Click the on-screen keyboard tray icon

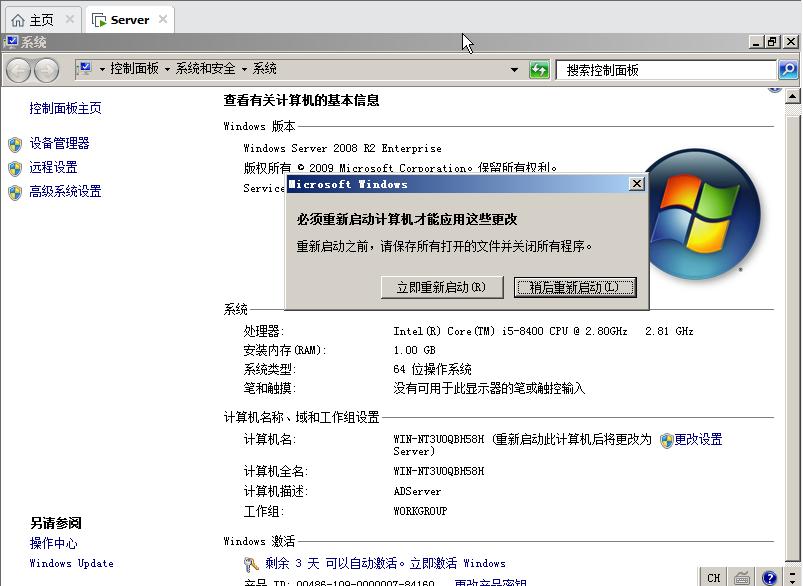pos(742,578)
